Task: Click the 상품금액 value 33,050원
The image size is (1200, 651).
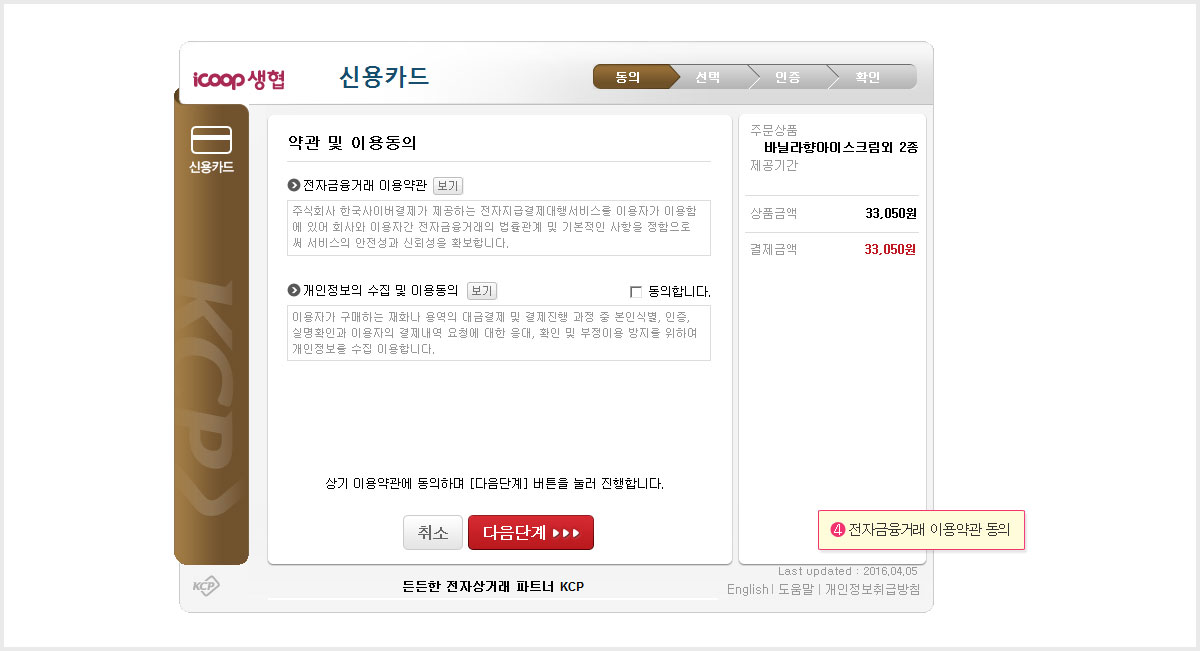Action: click(891, 213)
